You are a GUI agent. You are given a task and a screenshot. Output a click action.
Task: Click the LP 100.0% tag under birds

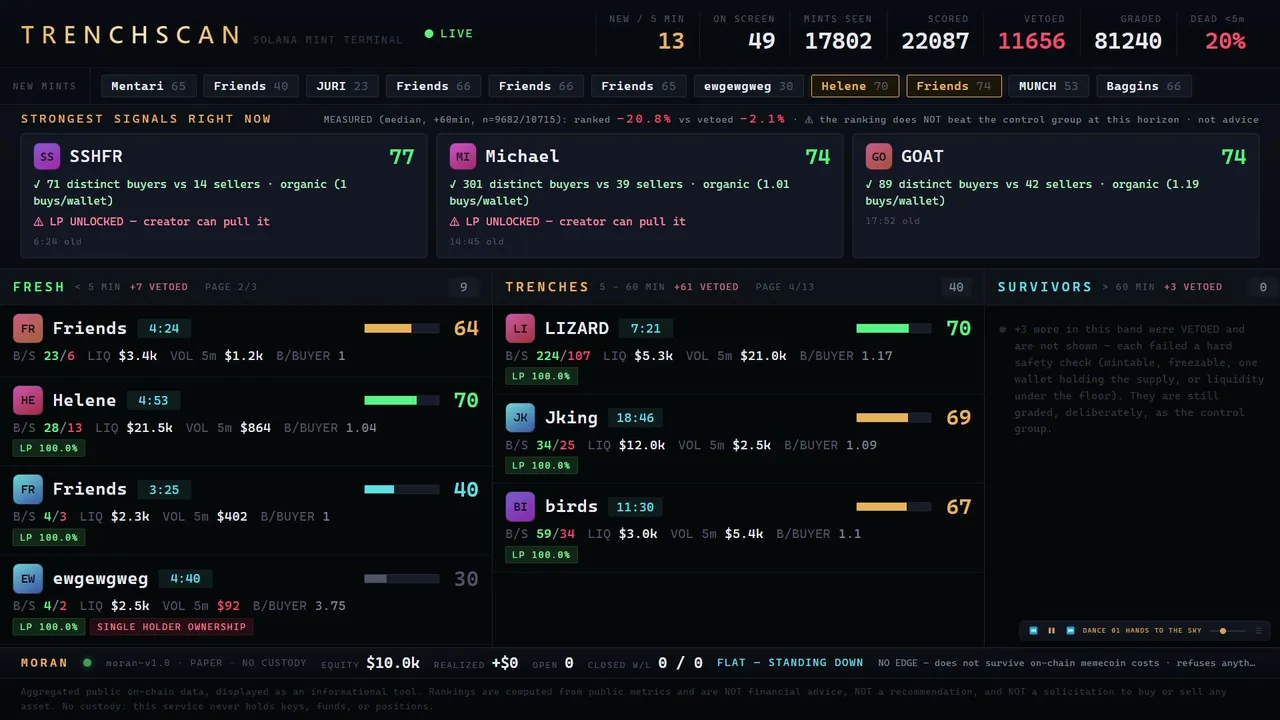[x=541, y=555]
